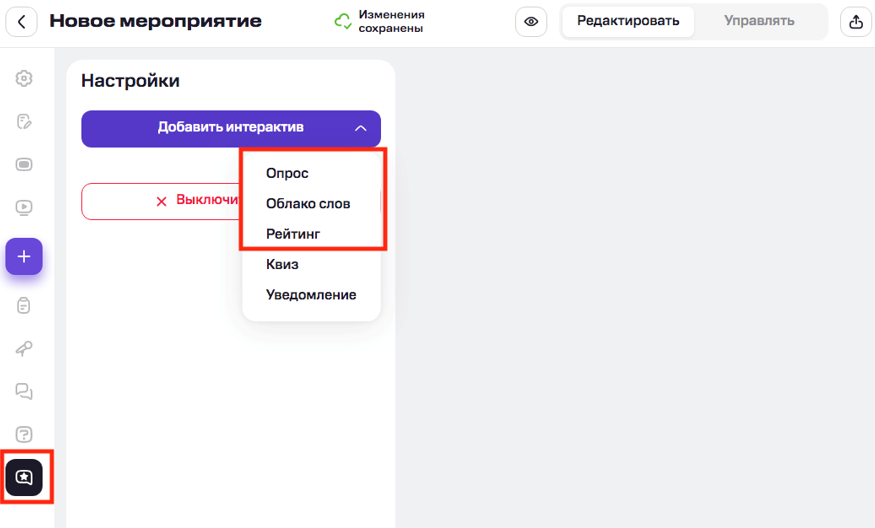Select the star speech-bubble interactive icon
875x528 pixels.
coord(24,477)
